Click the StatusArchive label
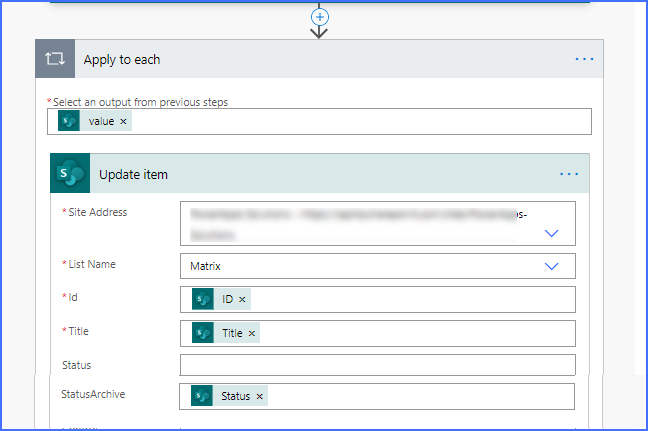 tap(93, 394)
